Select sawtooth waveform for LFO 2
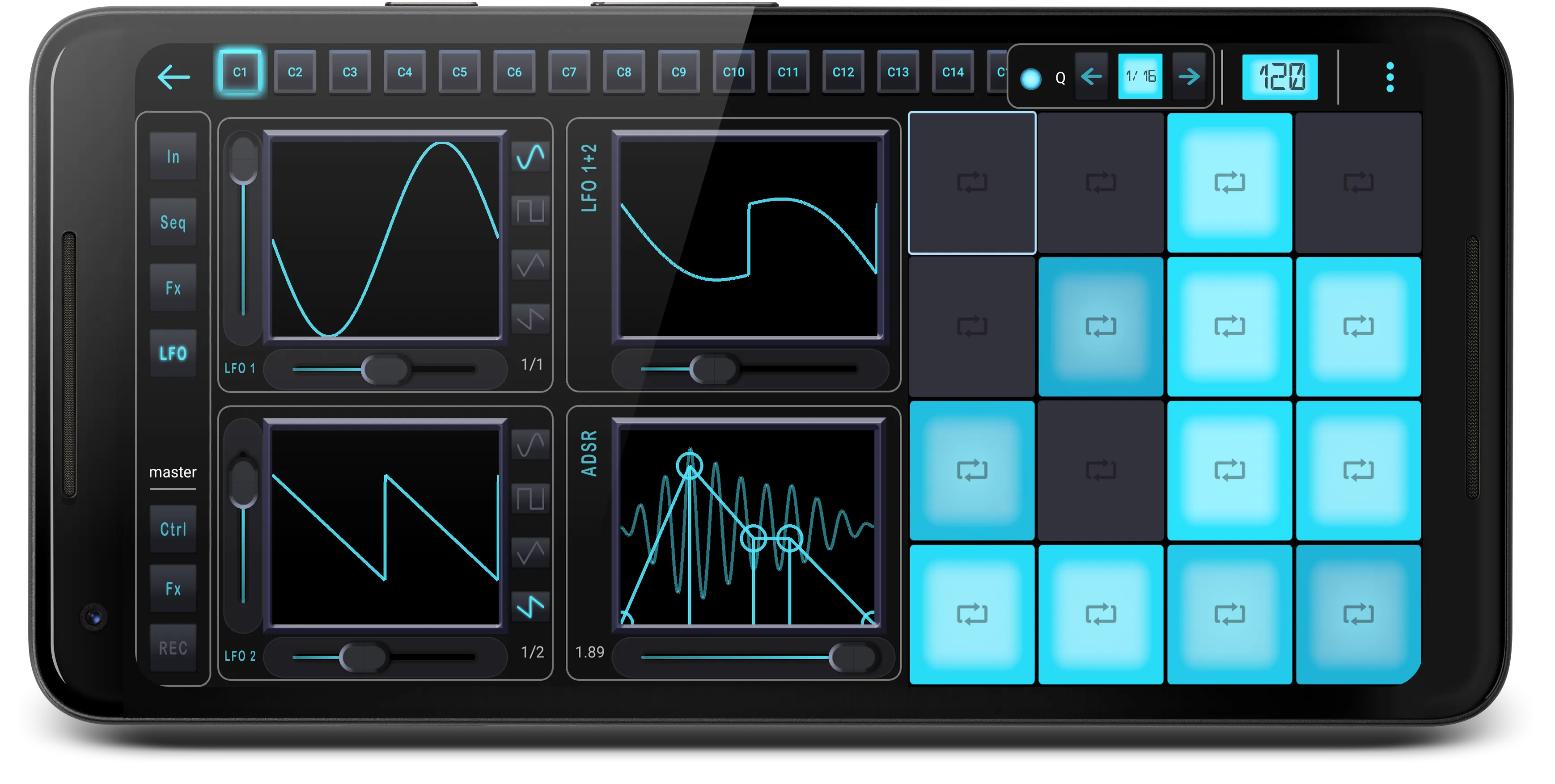Viewport: 1555px width, 784px height. 530,606
